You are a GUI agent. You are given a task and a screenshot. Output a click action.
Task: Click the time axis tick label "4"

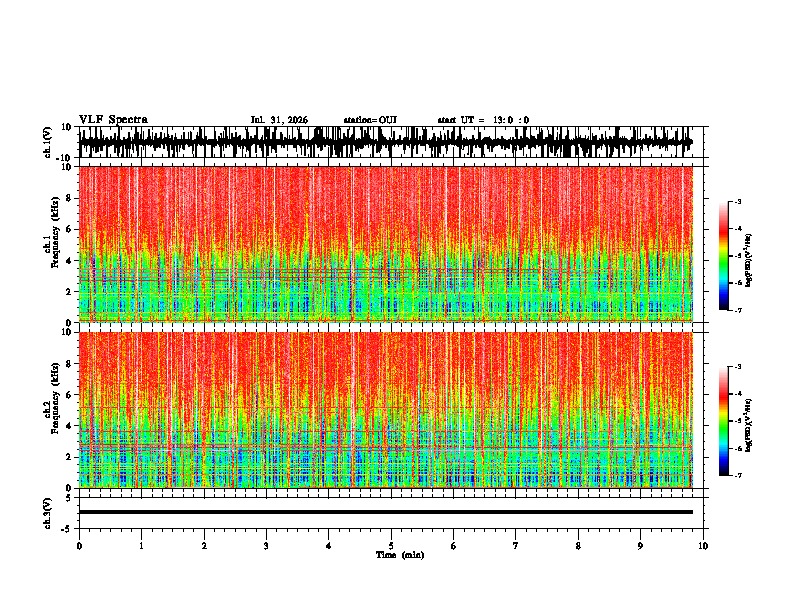[x=329, y=546]
